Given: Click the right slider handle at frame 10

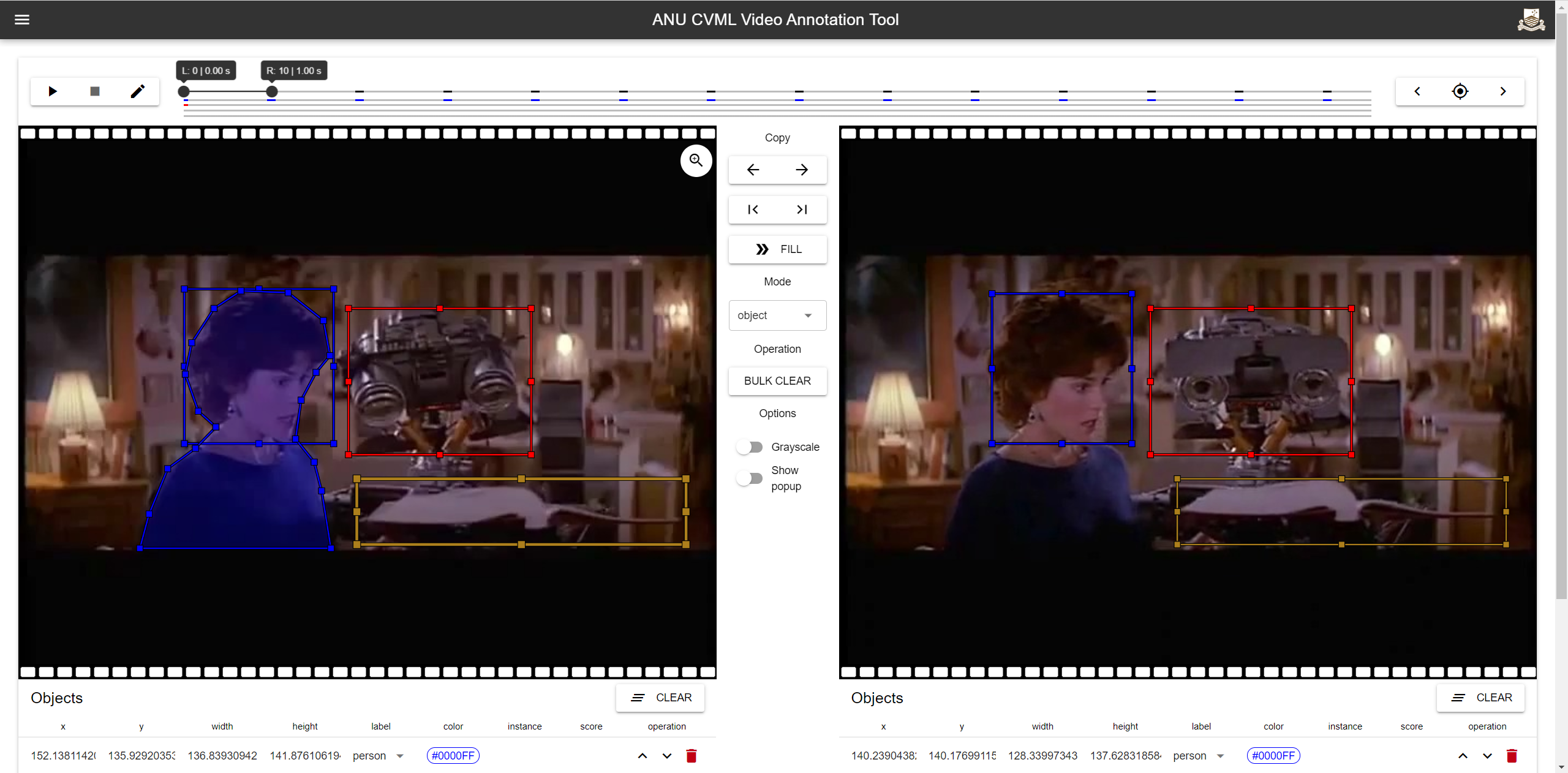Looking at the screenshot, I should (x=272, y=91).
